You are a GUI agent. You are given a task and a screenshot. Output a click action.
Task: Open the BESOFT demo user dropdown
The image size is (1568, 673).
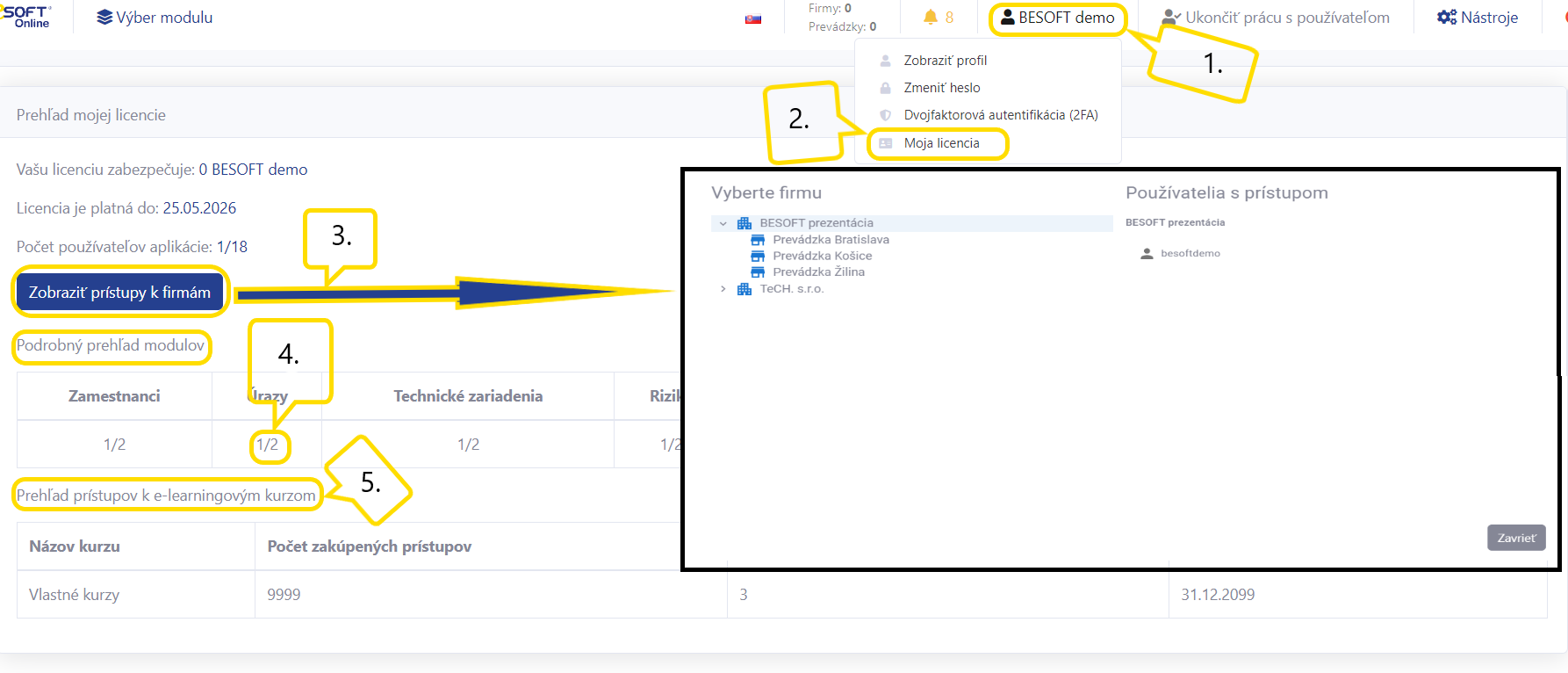pyautogui.click(x=1058, y=18)
